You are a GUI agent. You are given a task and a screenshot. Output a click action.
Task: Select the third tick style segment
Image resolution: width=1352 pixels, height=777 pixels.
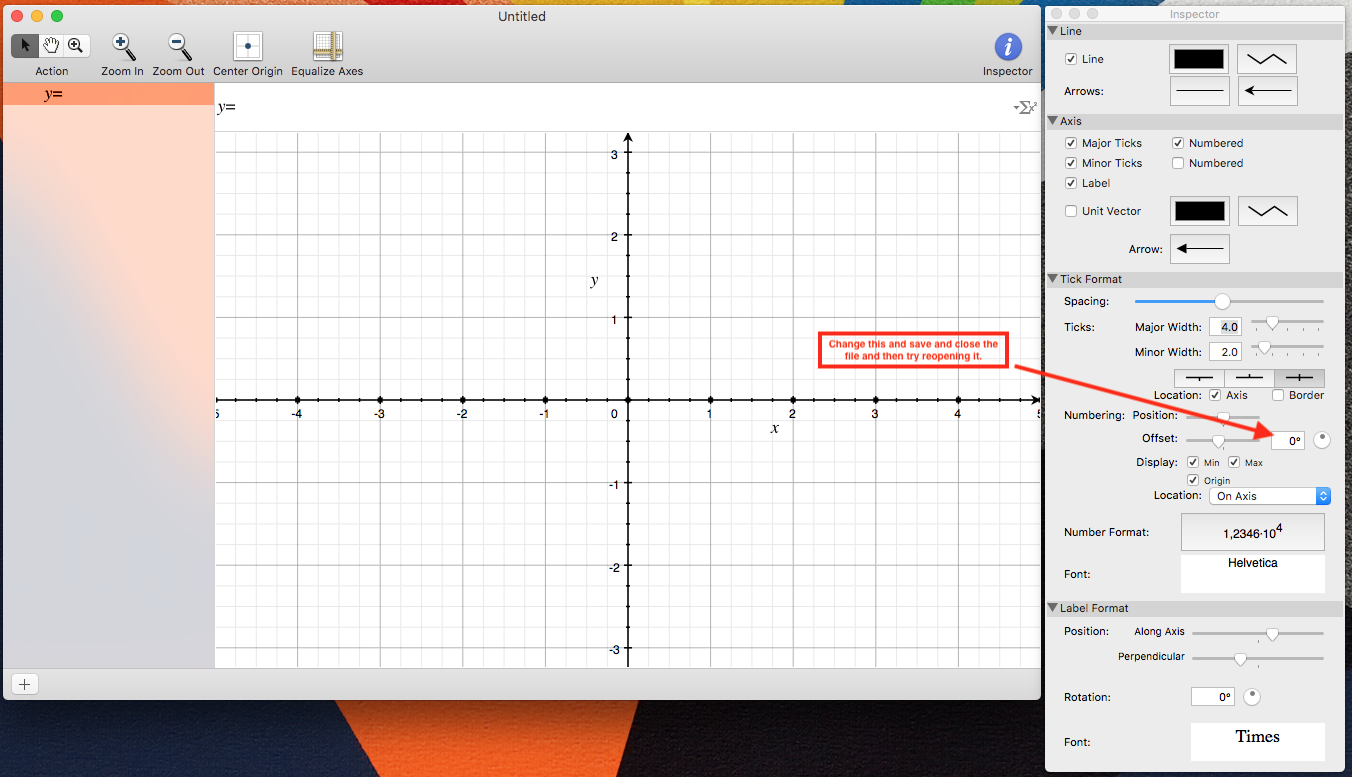coord(1299,379)
